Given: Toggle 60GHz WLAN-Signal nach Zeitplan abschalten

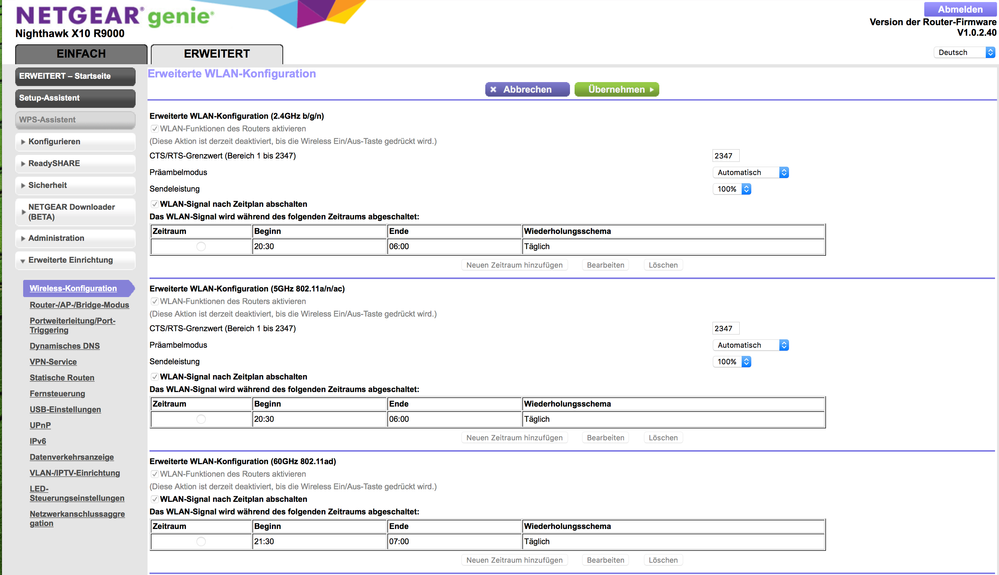Looking at the screenshot, I should click(154, 499).
